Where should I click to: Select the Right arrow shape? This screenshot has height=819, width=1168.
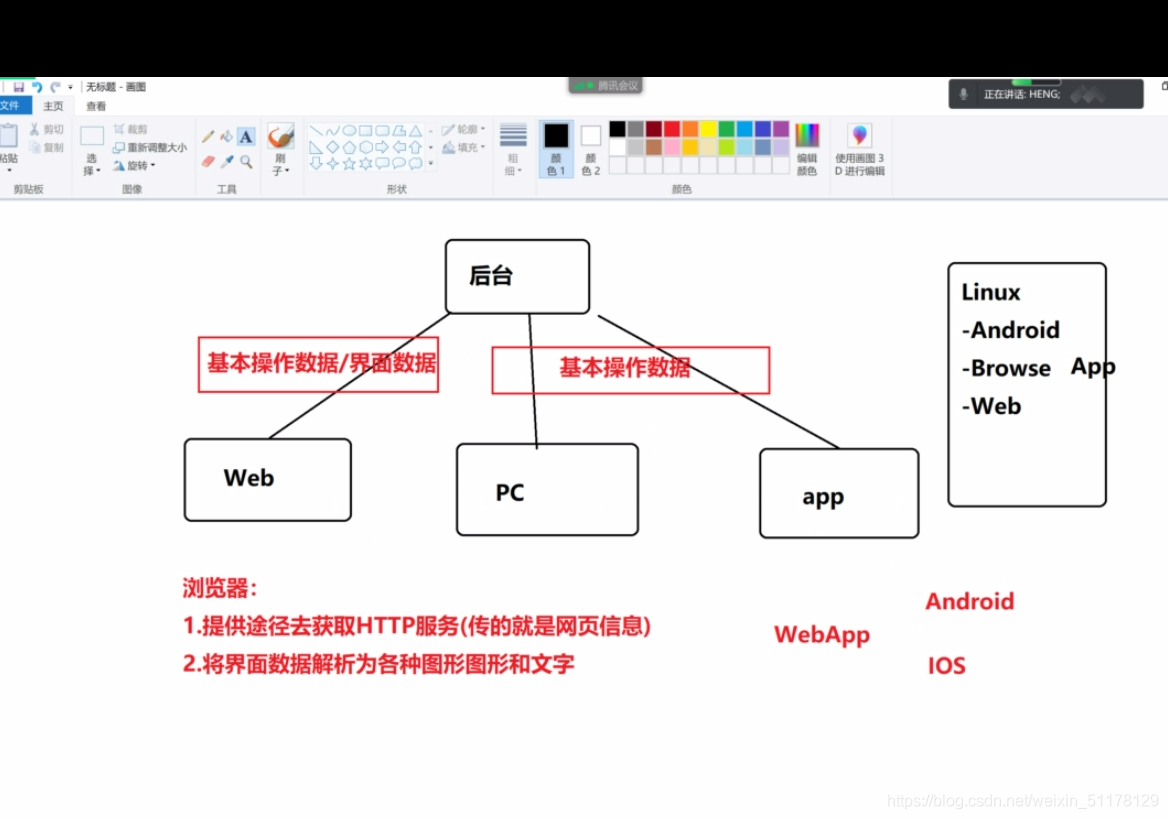(x=382, y=147)
